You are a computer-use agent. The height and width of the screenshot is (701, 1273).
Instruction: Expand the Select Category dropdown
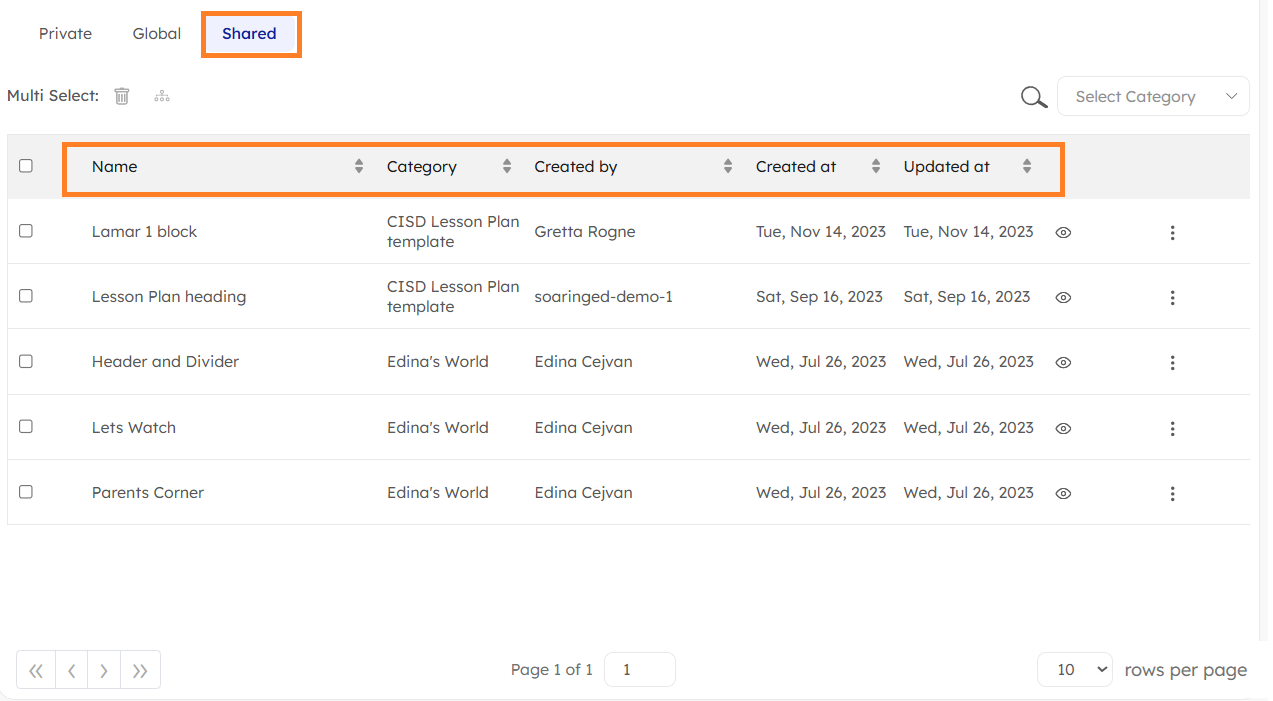point(1153,97)
